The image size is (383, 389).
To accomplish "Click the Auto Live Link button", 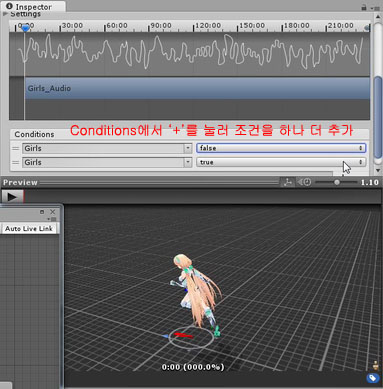I will 29,228.
